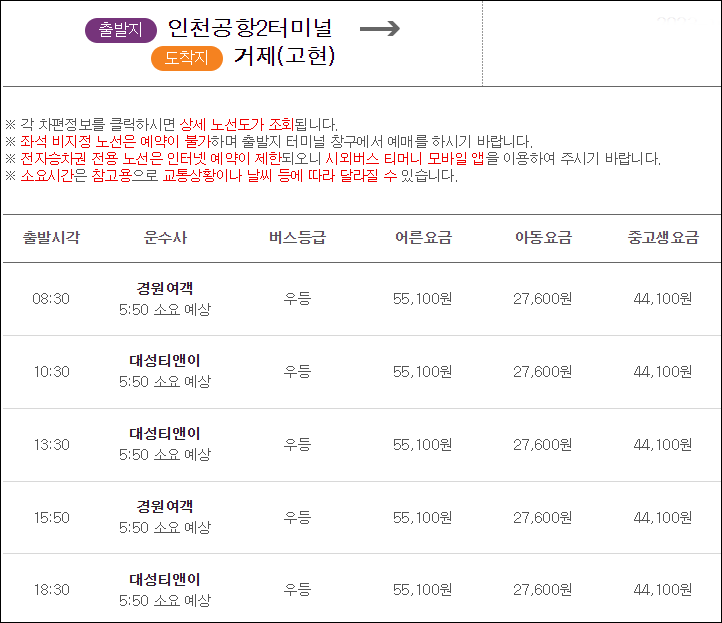The width and height of the screenshot is (722, 623).
Task: Select destination name 거제(고현)
Action: tap(285, 56)
